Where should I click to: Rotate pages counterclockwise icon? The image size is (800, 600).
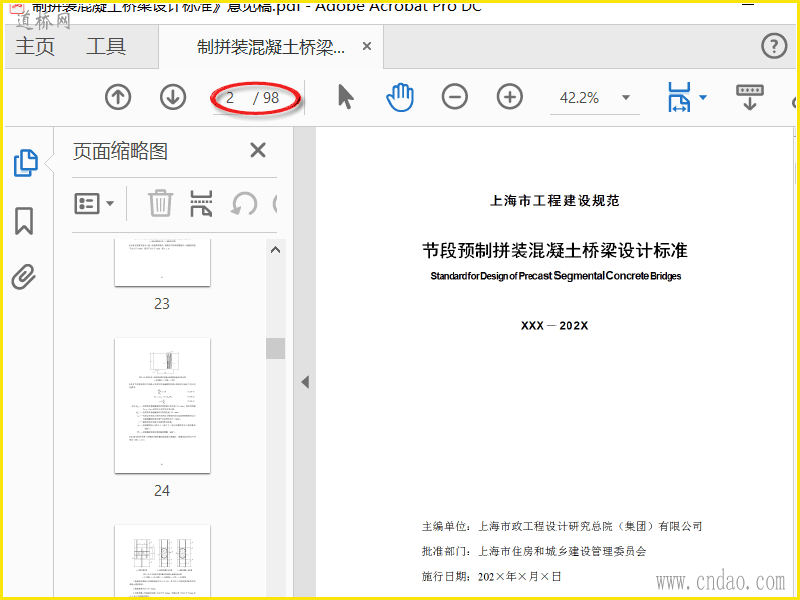pos(243,204)
